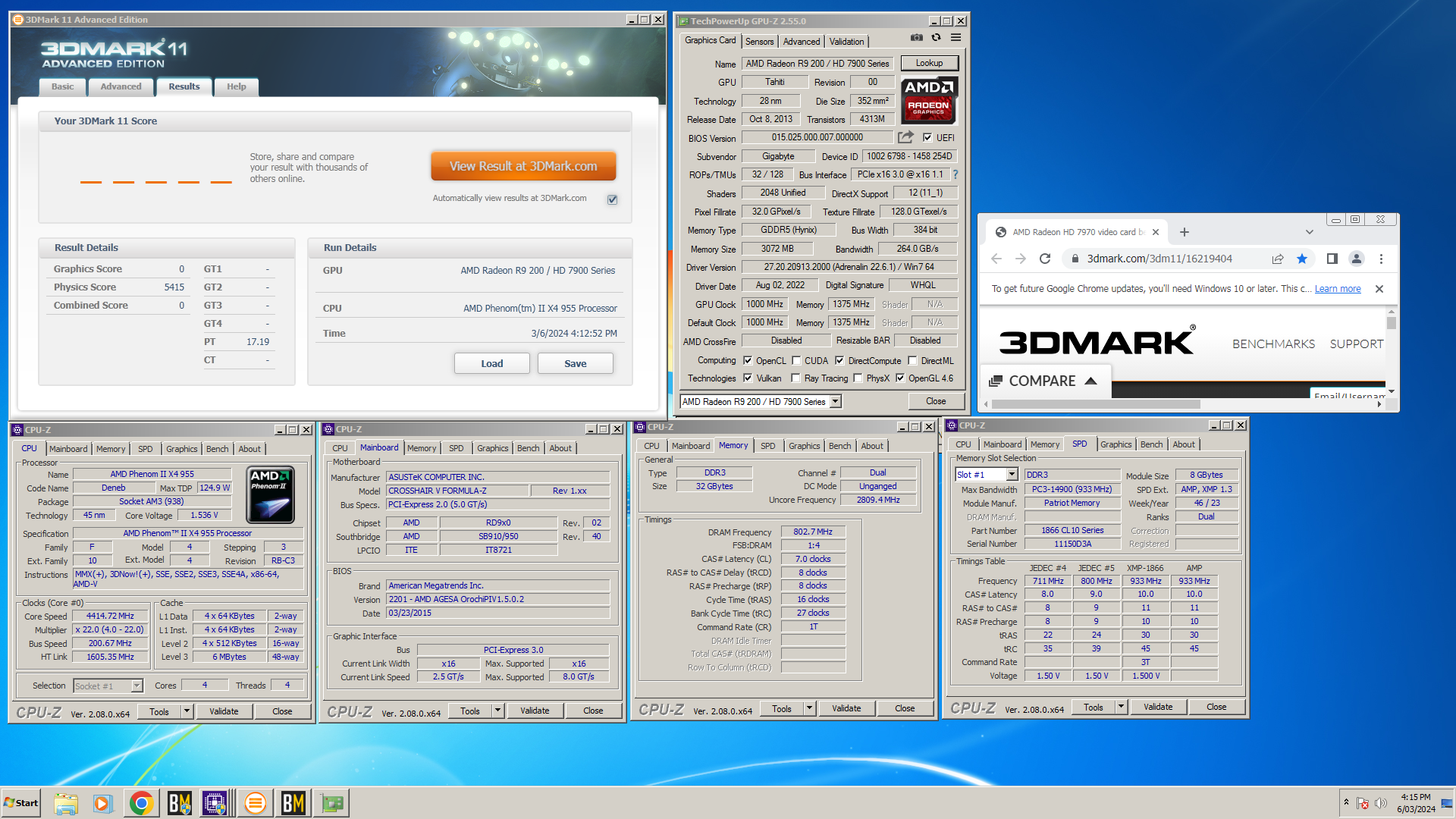The width and height of the screenshot is (1456, 819).
Task: Click GPU-Z refresh icon
Action: click(x=936, y=38)
